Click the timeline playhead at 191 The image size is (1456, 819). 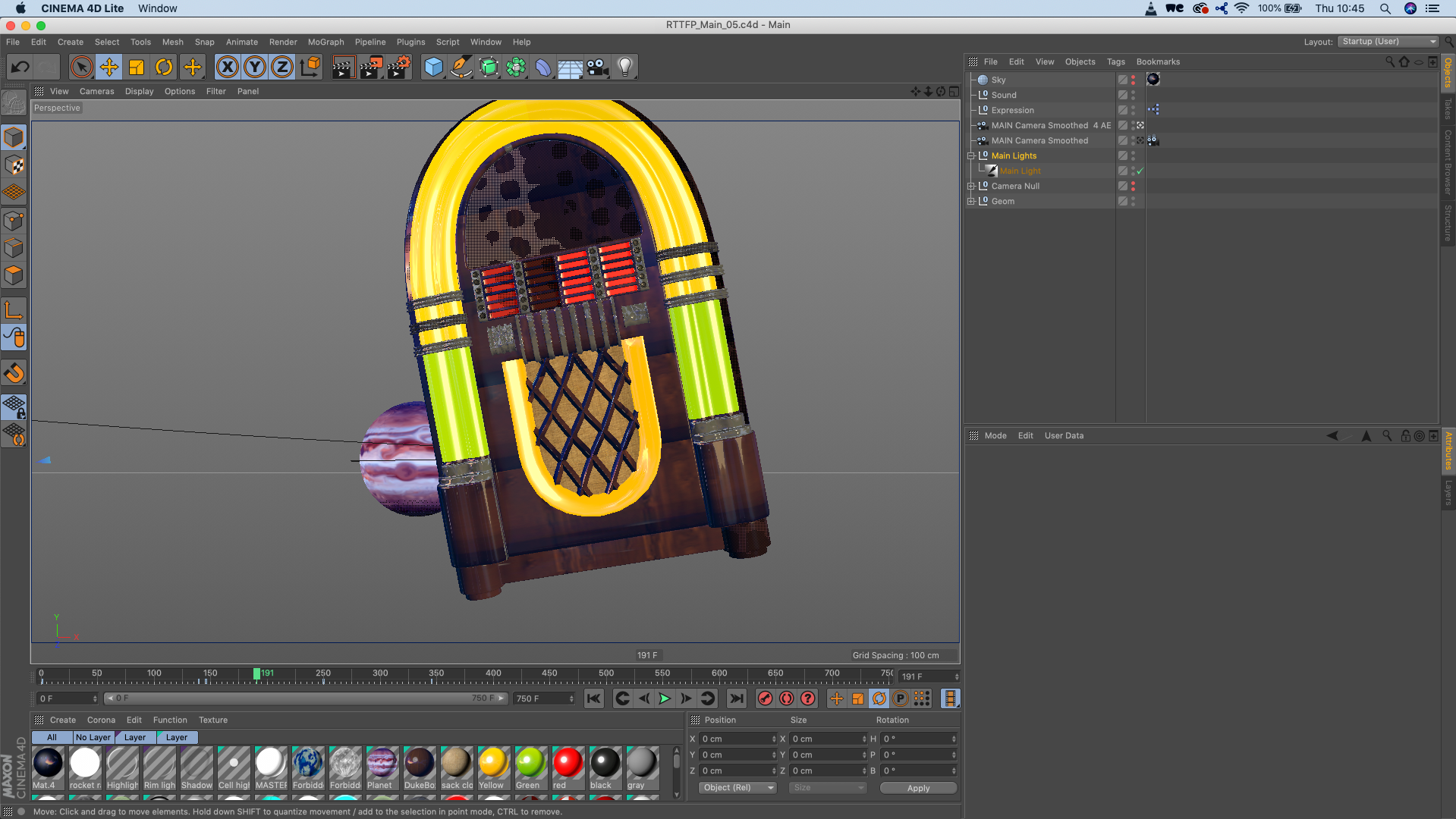257,674
